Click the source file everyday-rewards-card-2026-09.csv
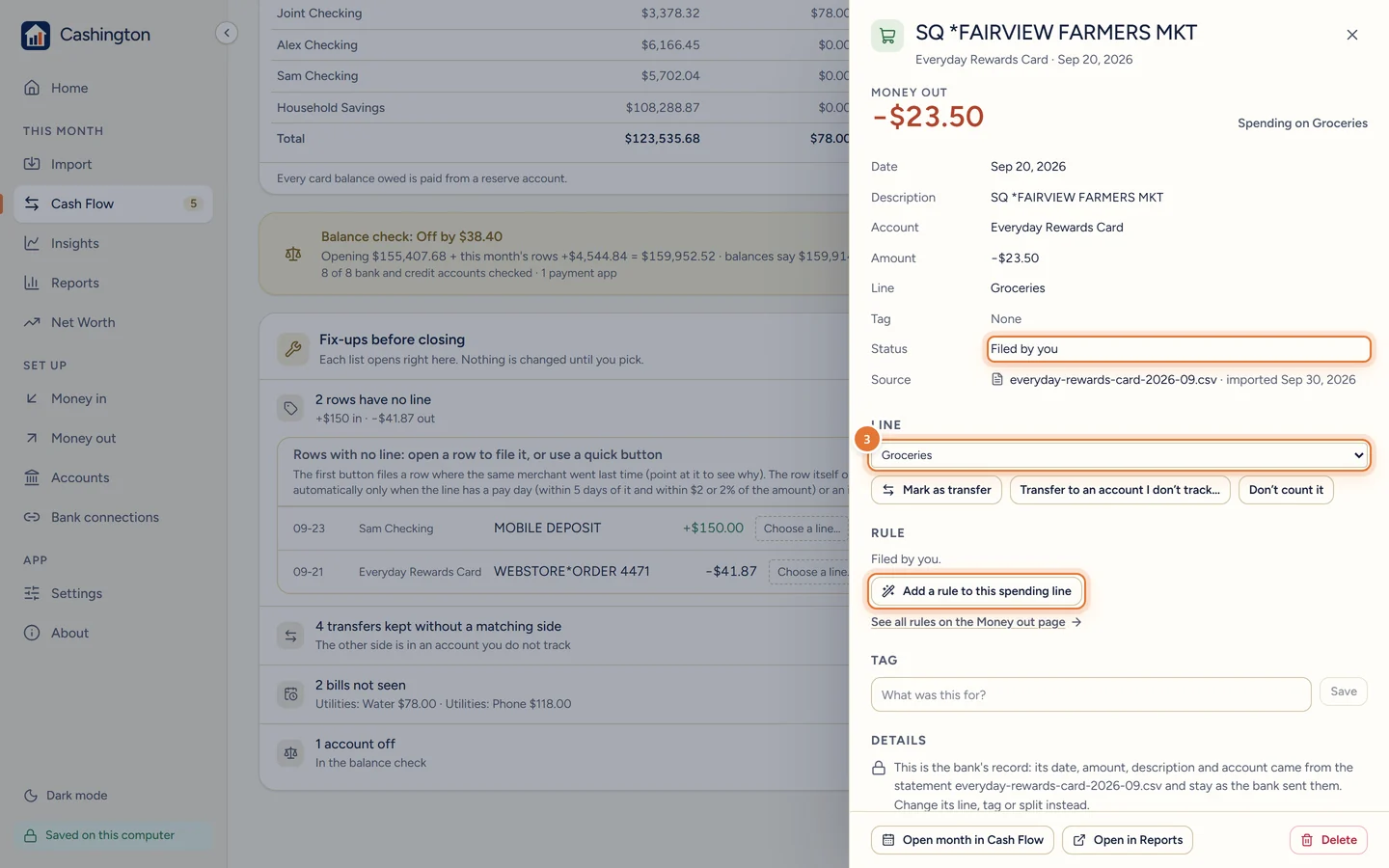 pos(1113,380)
